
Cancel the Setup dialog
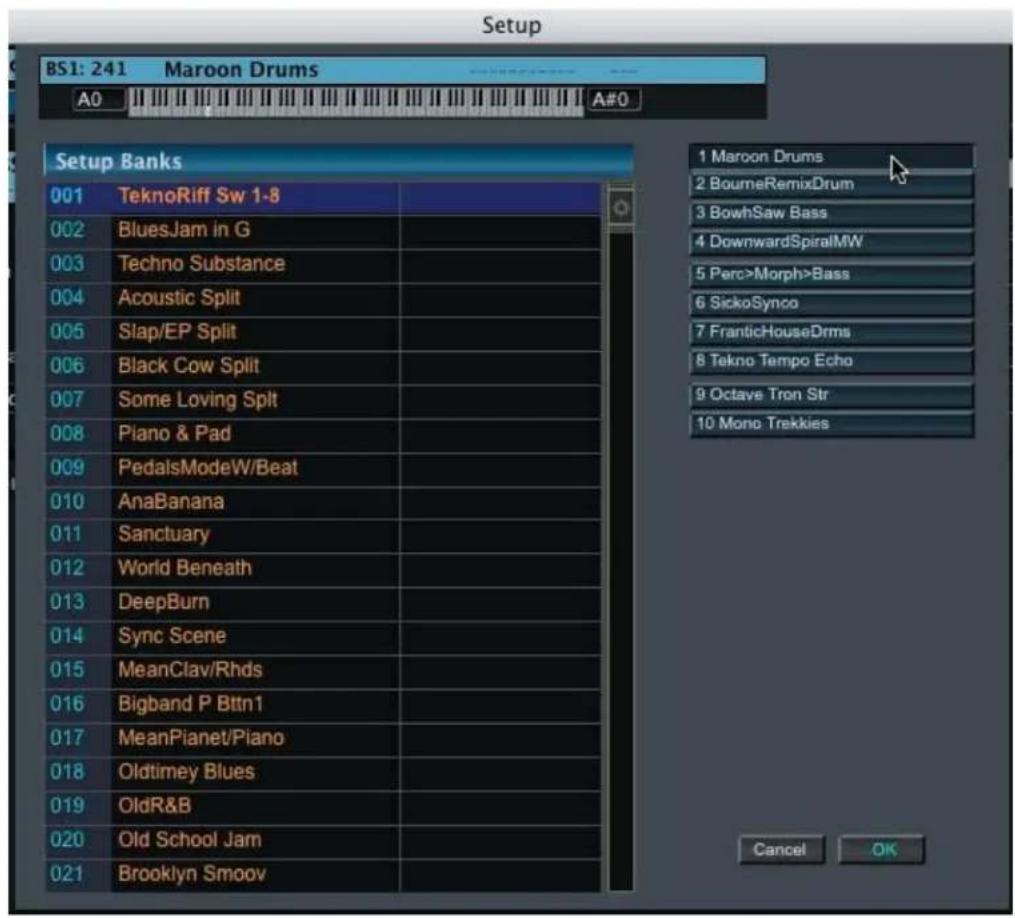coord(781,850)
